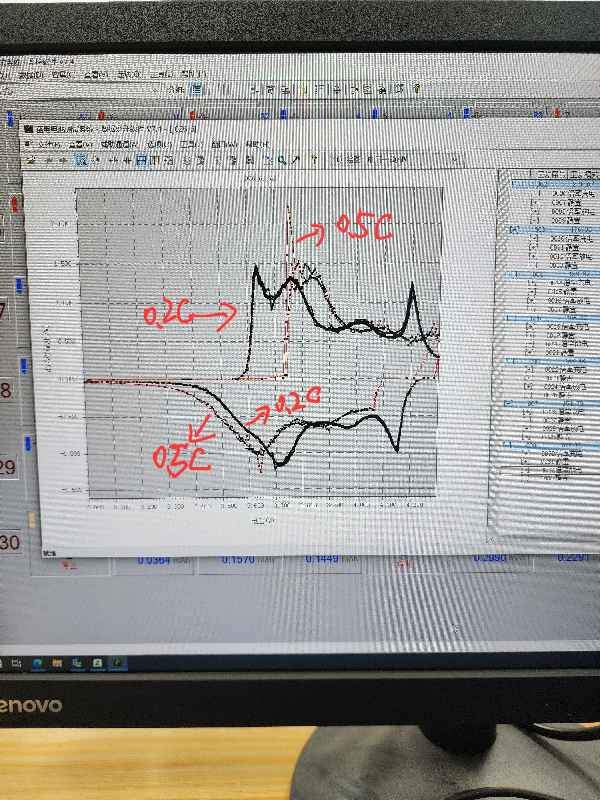Viewport: 600px width, 800px height.
Task: Open the combo box at the right of the chart toolbar
Action: (x=396, y=160)
